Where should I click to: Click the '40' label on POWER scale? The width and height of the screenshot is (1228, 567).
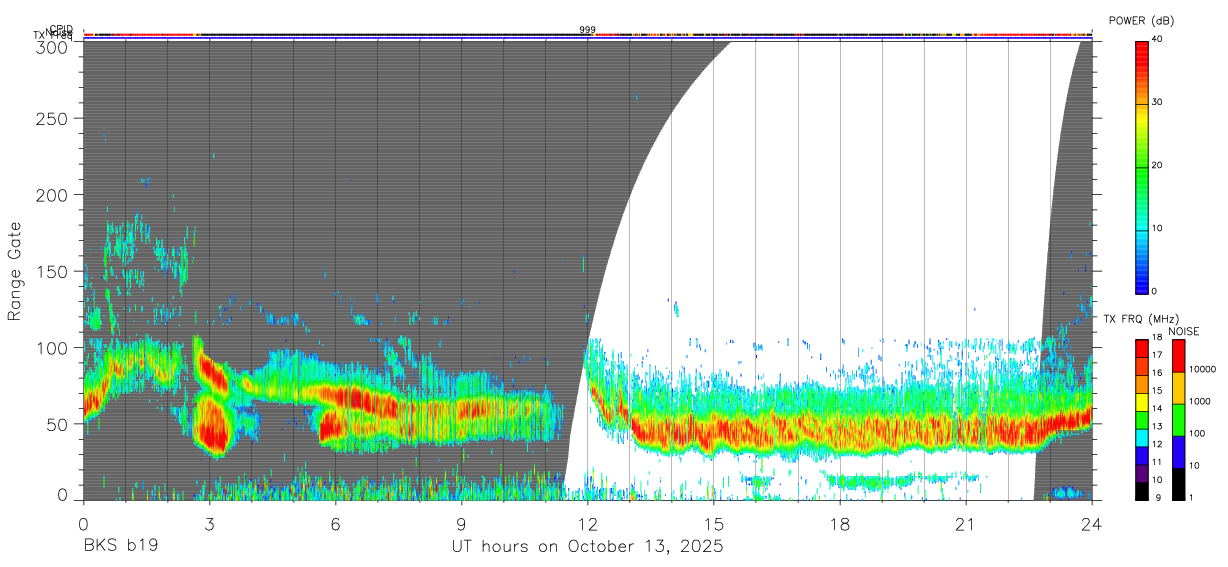[x=1158, y=40]
